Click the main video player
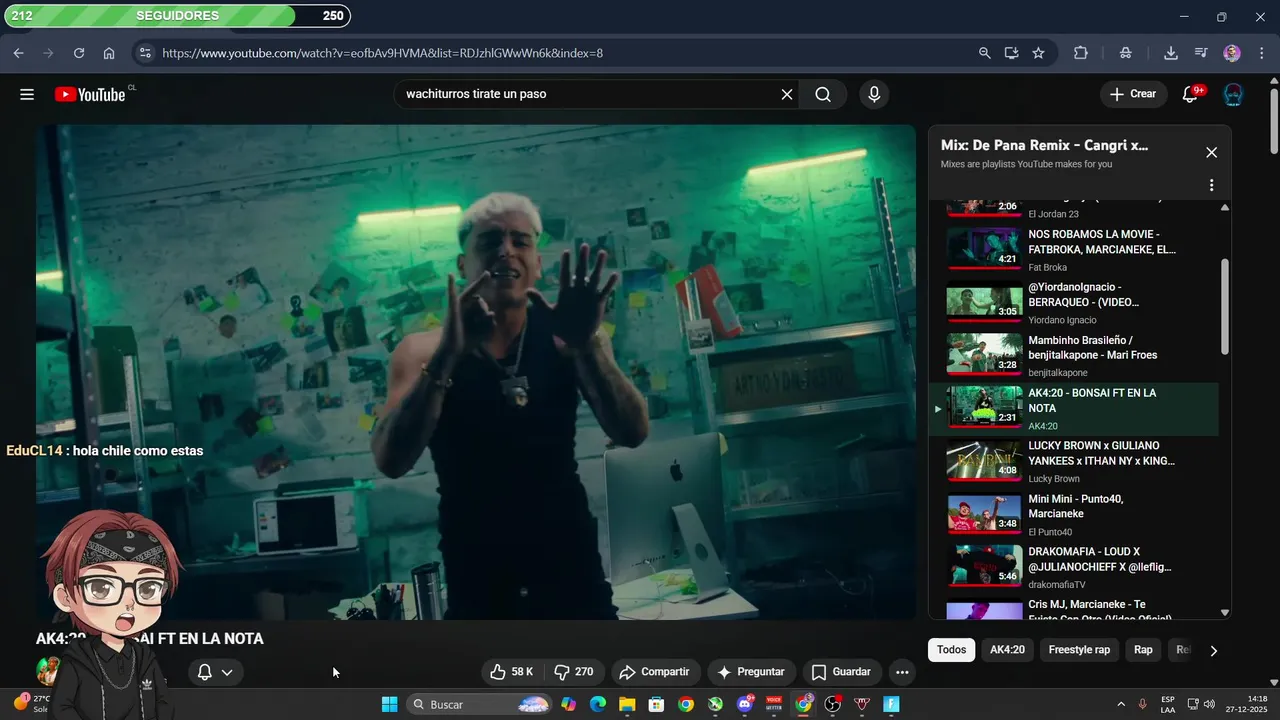The height and width of the screenshot is (720, 1280). click(476, 372)
